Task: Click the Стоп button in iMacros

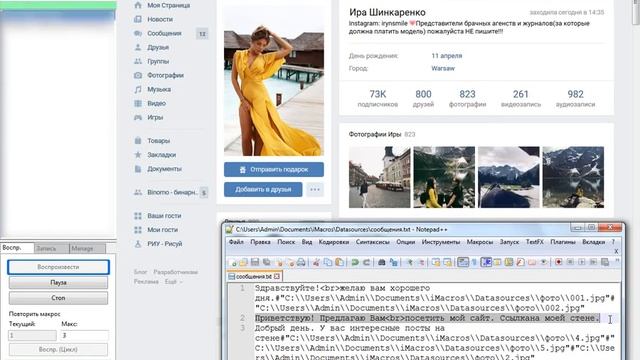Action: point(58,298)
